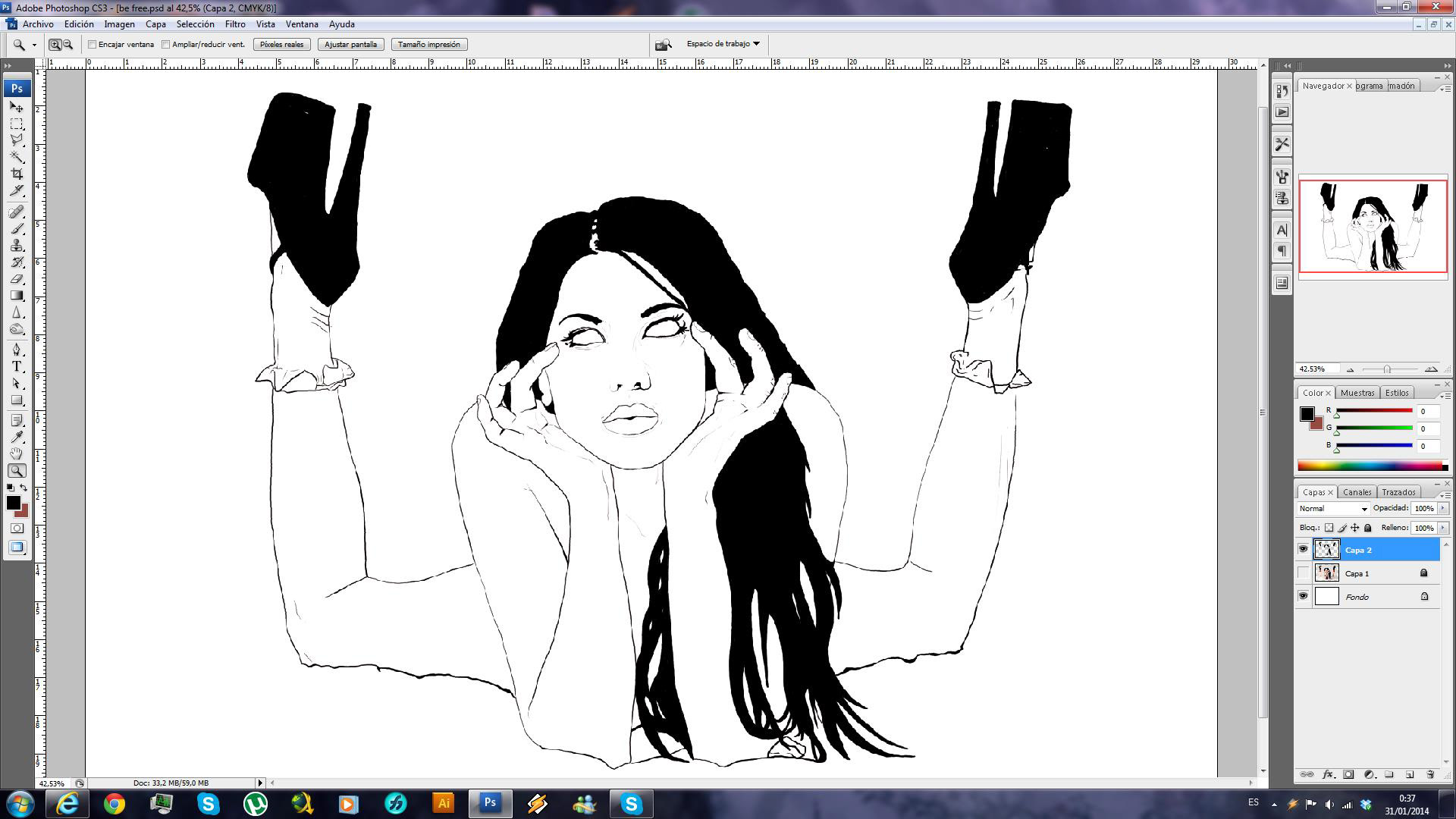Activate the Eyedropper tool
The width and height of the screenshot is (1456, 819).
pyautogui.click(x=17, y=436)
